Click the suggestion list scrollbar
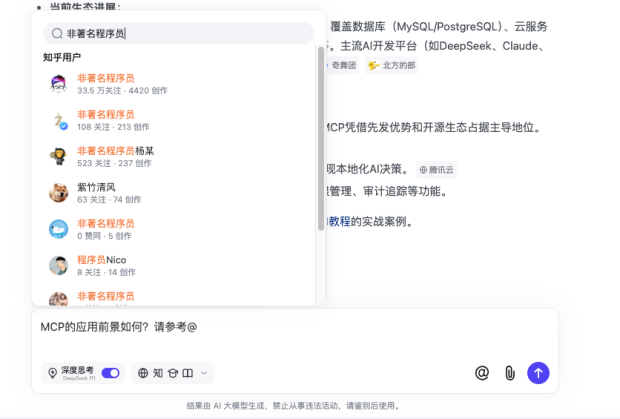 pos(321,138)
